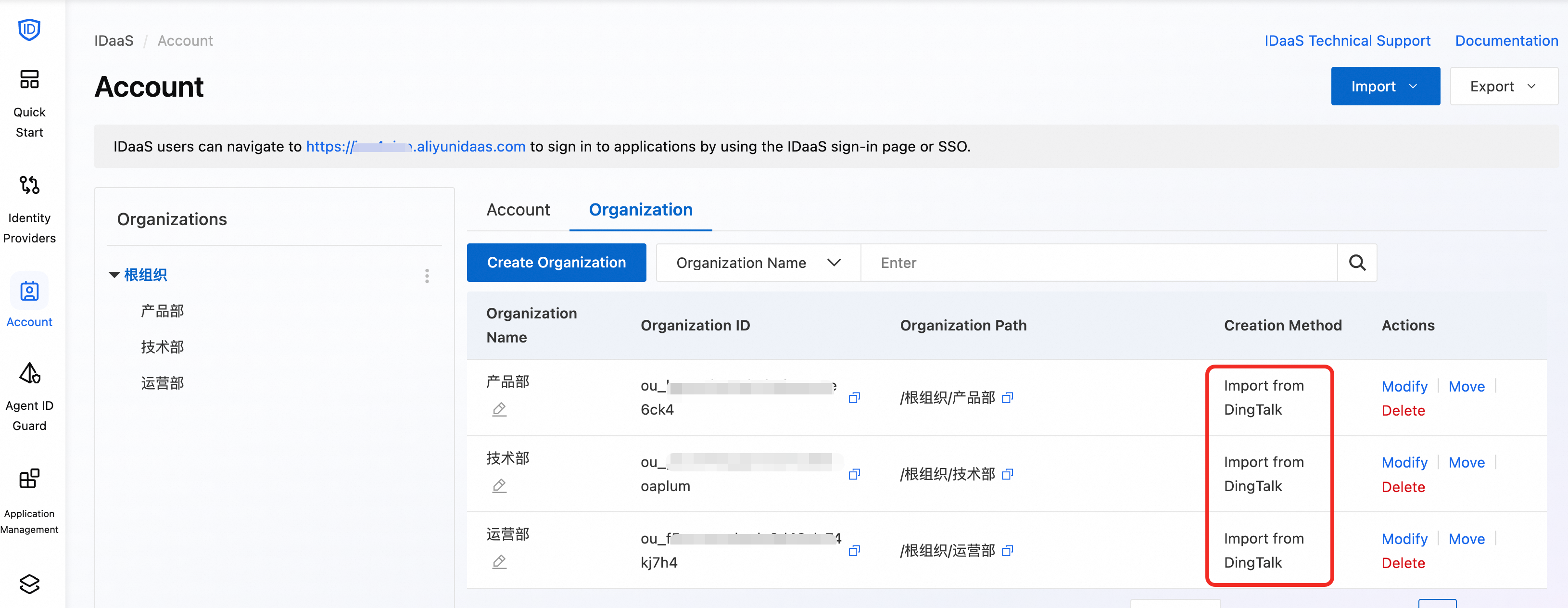This screenshot has width=1568, height=608.
Task: Click the IDaaS shield logo icon
Action: pyautogui.click(x=29, y=29)
